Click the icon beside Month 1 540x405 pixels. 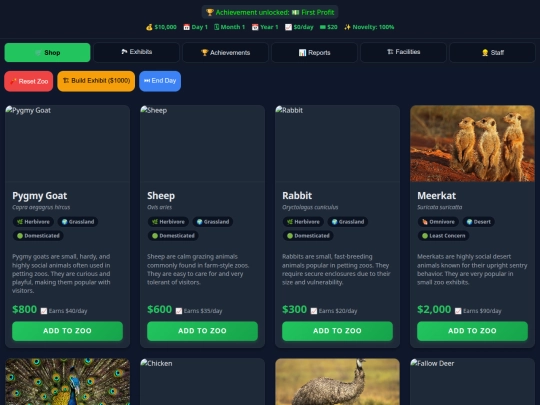[x=216, y=27]
